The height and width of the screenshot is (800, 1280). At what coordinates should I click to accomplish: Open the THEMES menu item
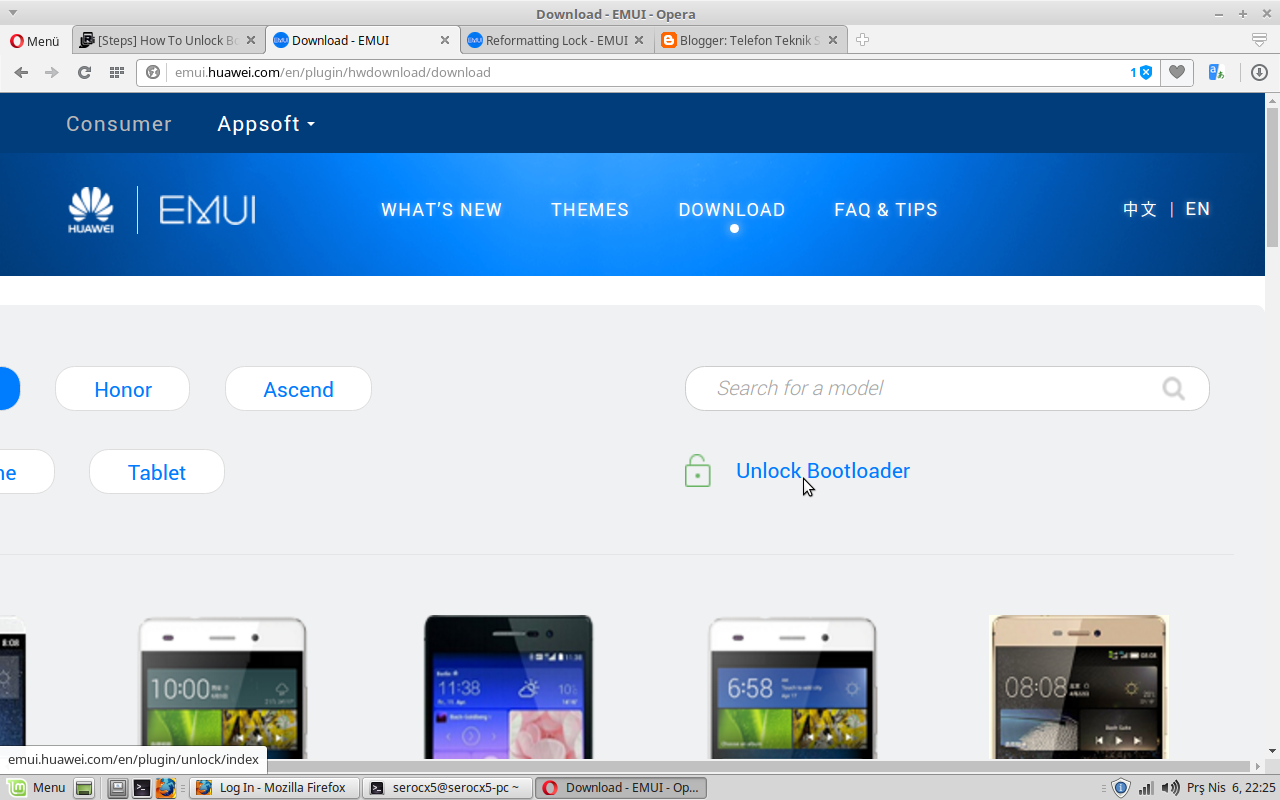coord(590,210)
